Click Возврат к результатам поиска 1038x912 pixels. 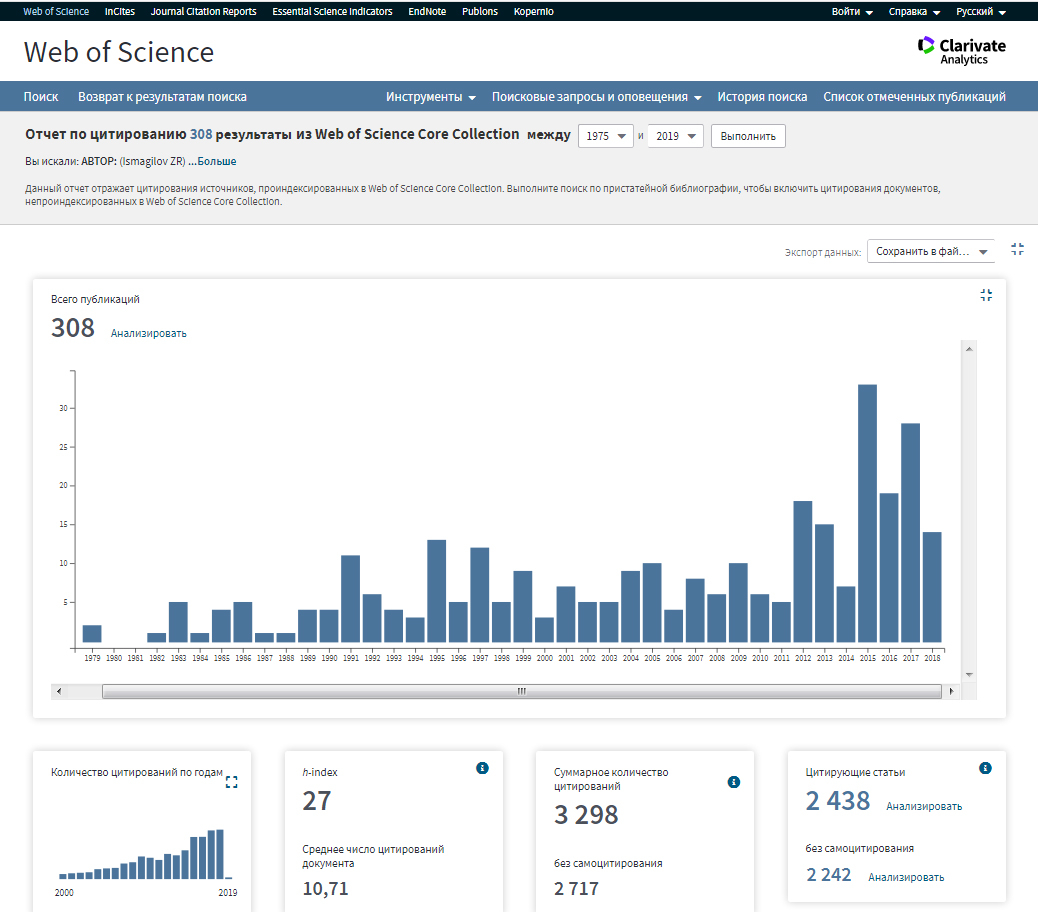point(162,97)
